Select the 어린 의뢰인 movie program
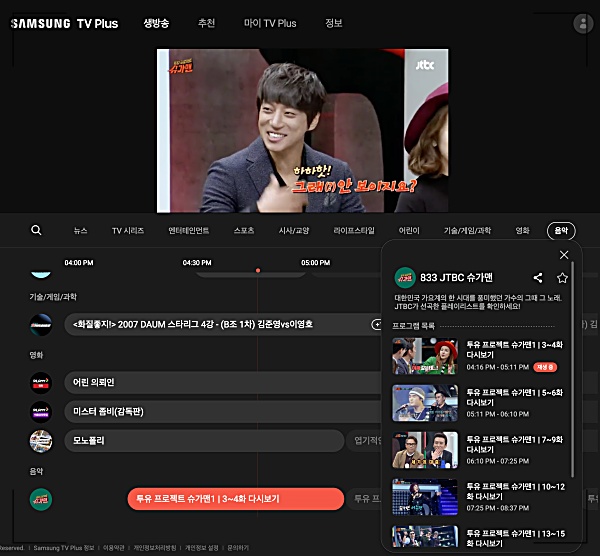 [224, 382]
